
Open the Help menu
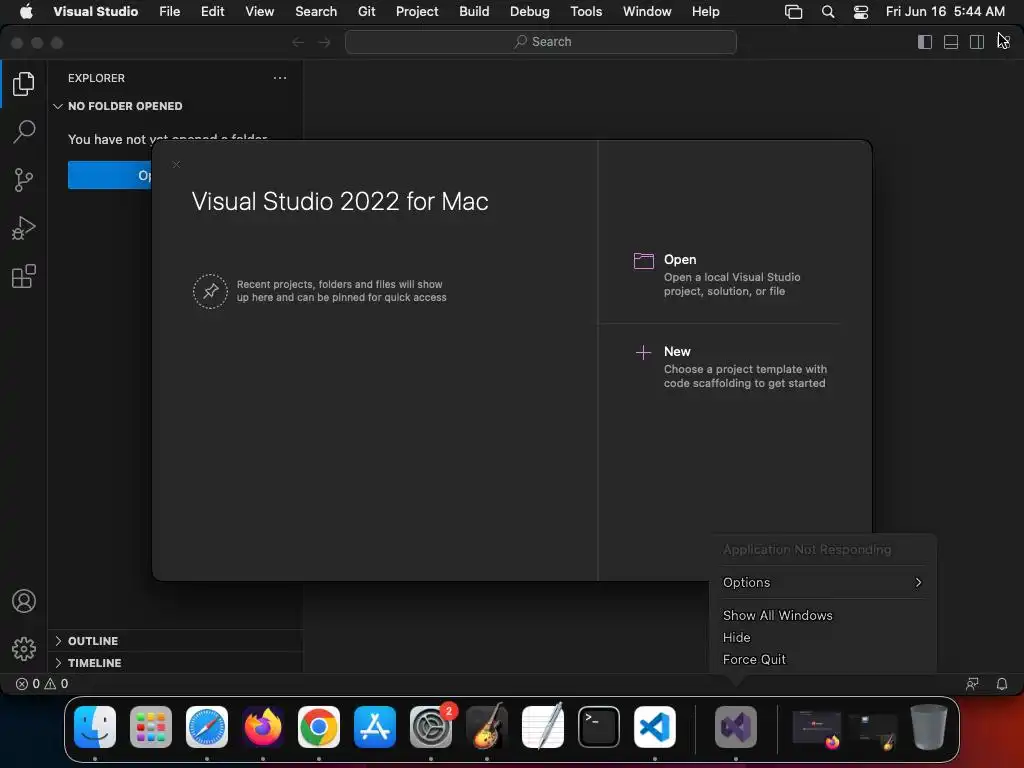tap(706, 11)
